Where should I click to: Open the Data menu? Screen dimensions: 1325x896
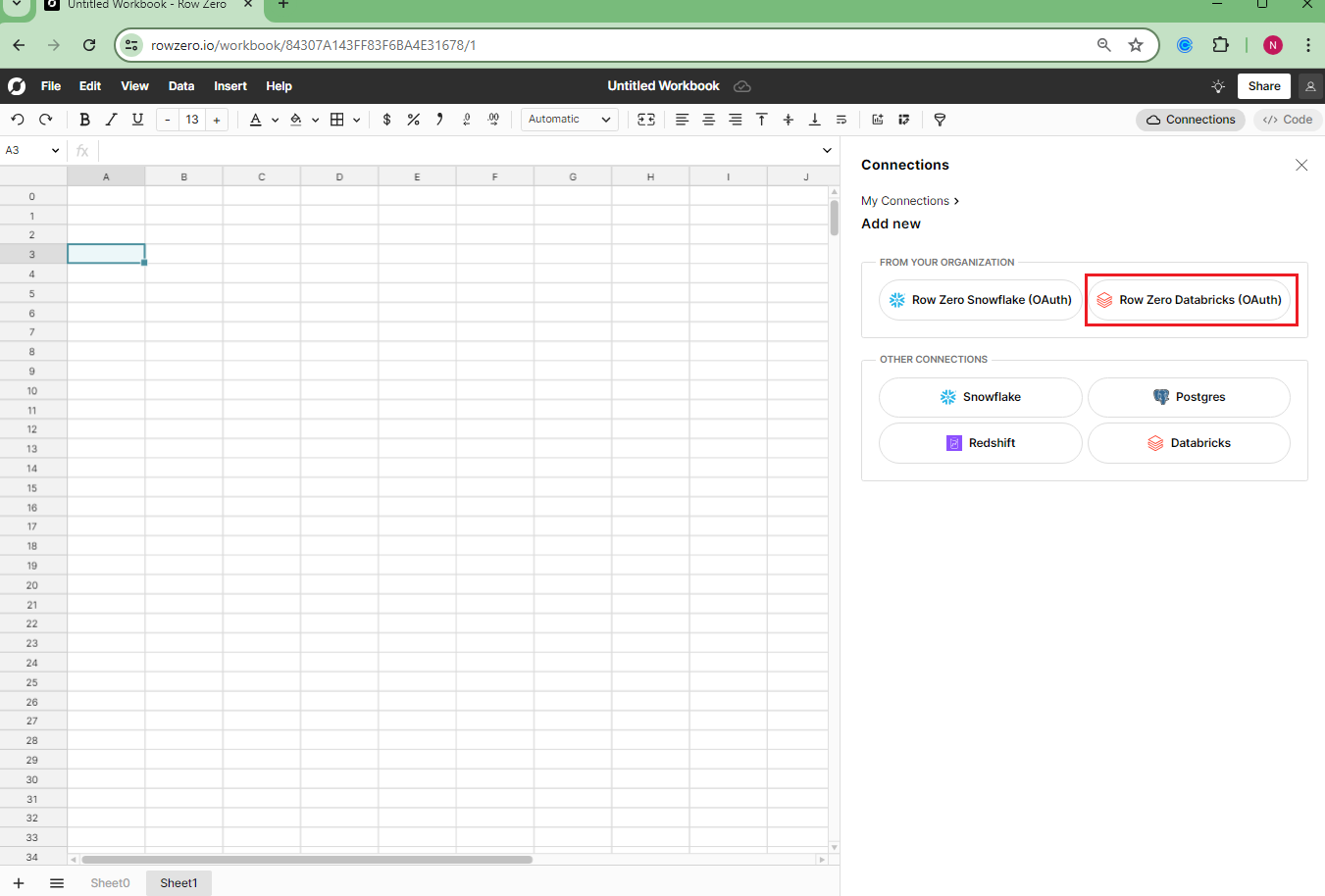pyautogui.click(x=181, y=86)
